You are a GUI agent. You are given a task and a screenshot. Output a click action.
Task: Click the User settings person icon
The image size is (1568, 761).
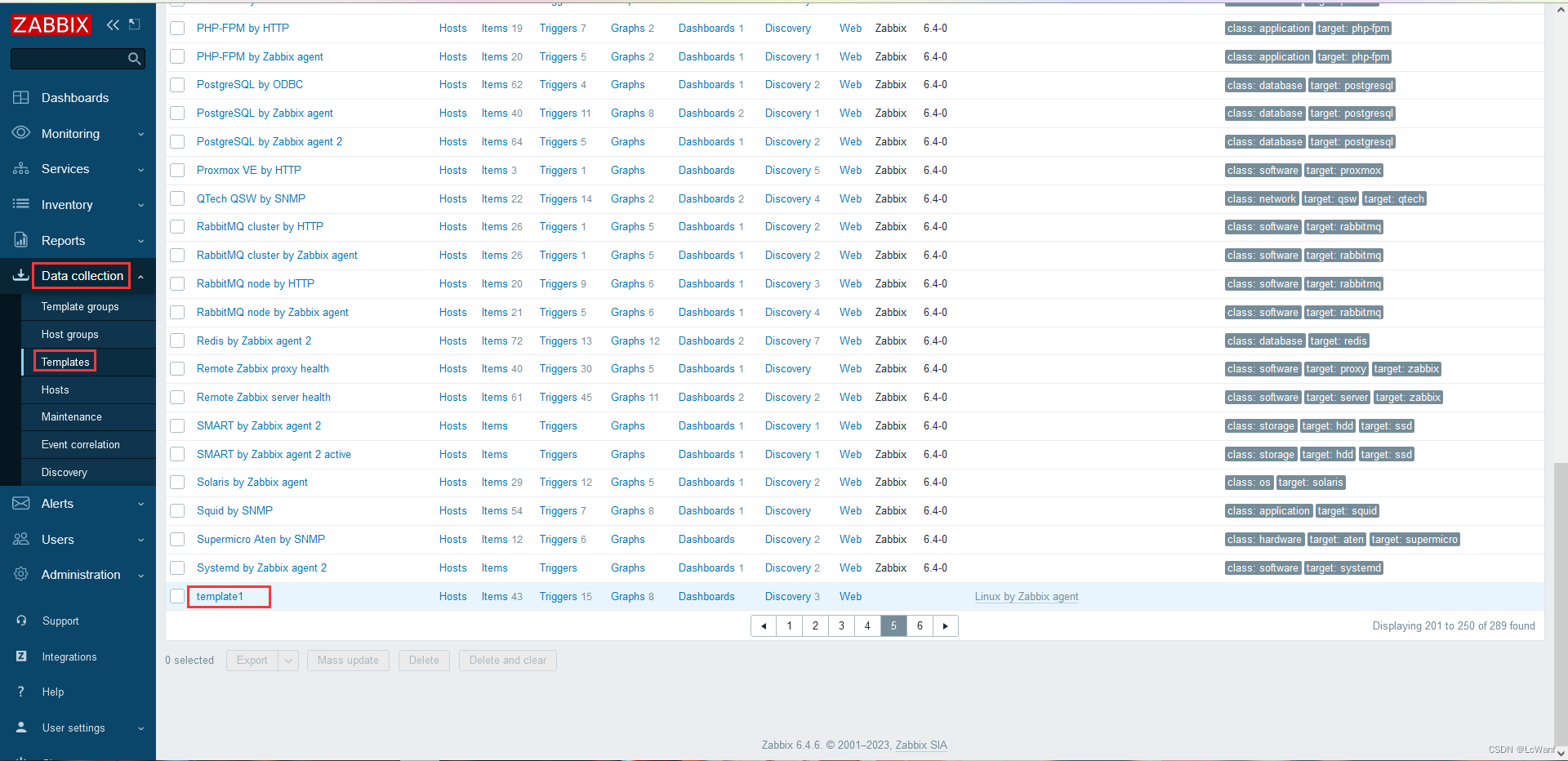coord(22,728)
